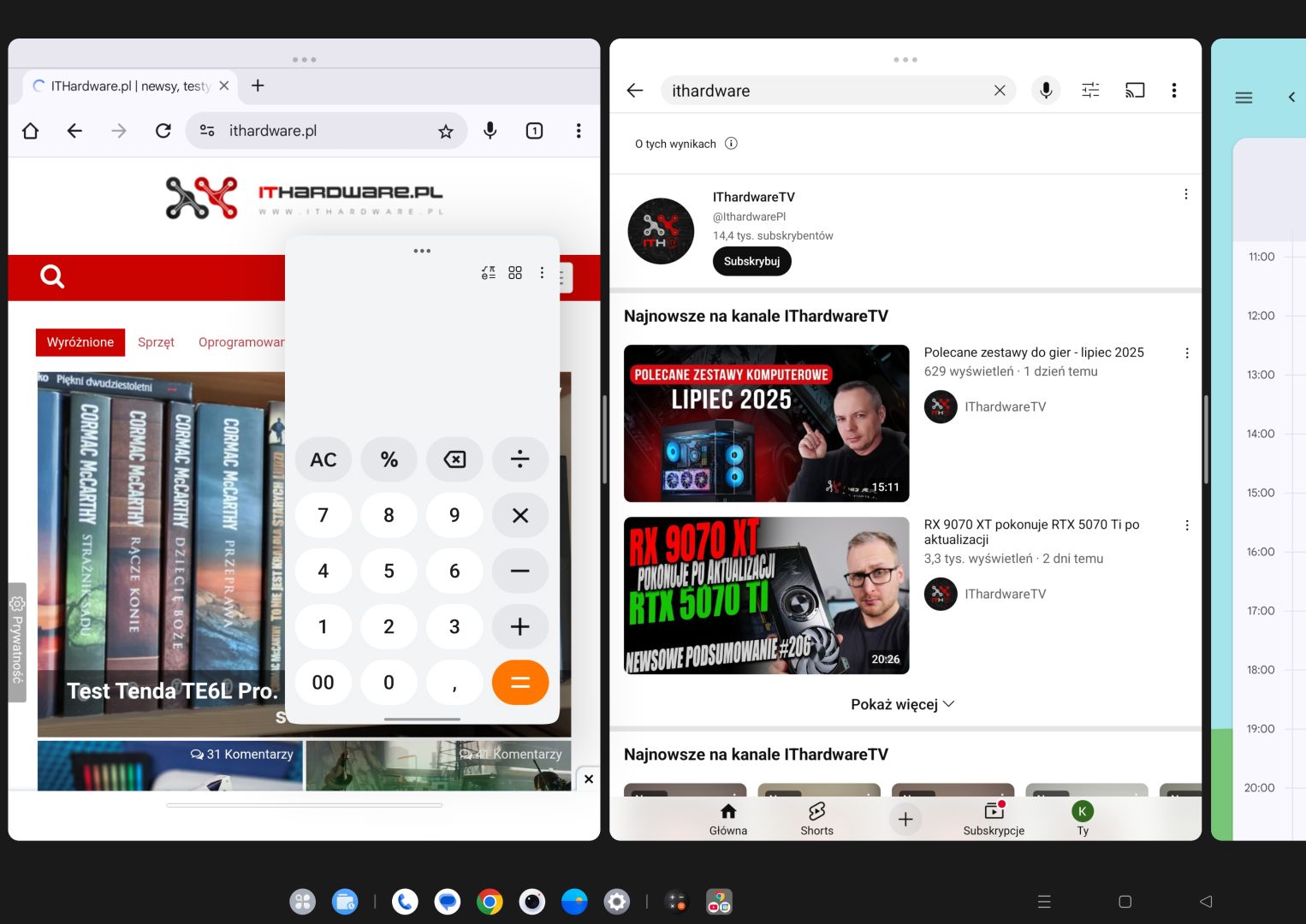Viewport: 1306px width, 924px height.
Task: Go back in Chrome browser
Action: [74, 131]
